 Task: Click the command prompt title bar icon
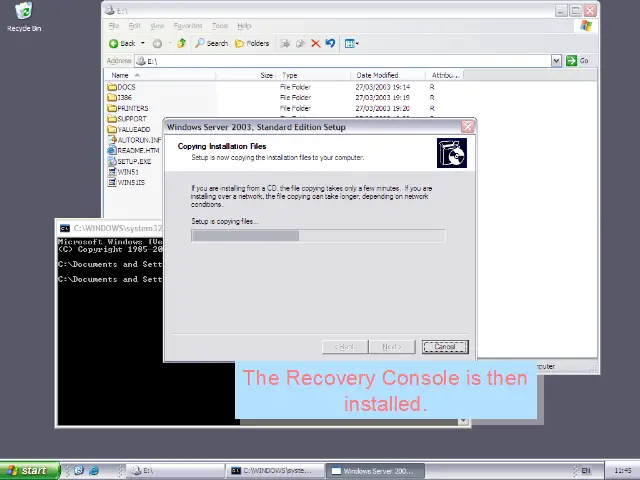click(x=65, y=228)
